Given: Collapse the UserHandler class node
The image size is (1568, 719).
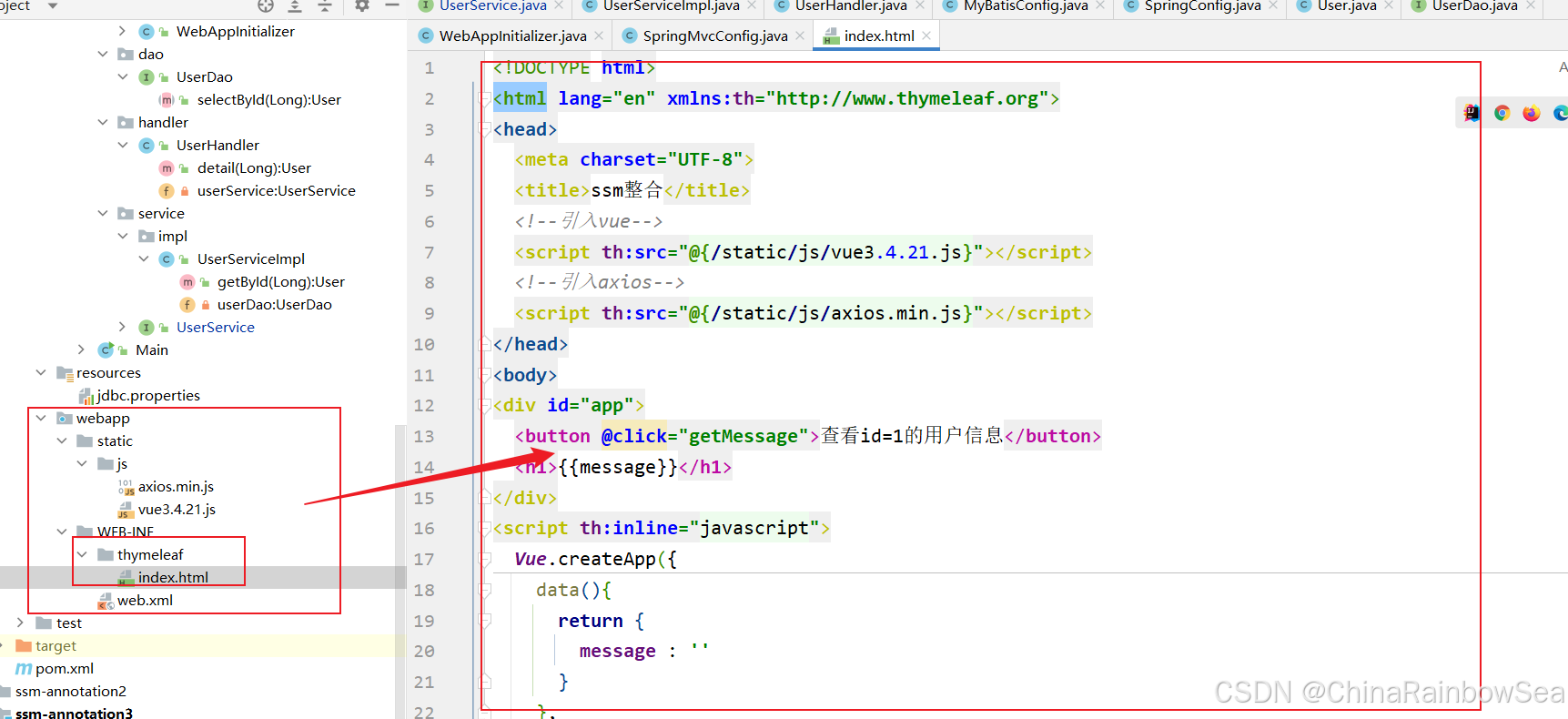Looking at the screenshot, I should tap(123, 145).
